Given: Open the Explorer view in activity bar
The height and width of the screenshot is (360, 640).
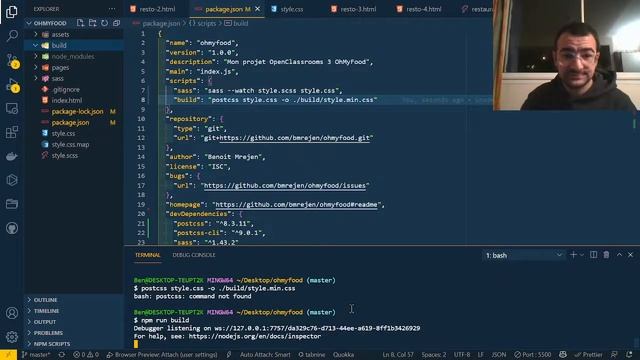Looking at the screenshot, I should click(12, 12).
